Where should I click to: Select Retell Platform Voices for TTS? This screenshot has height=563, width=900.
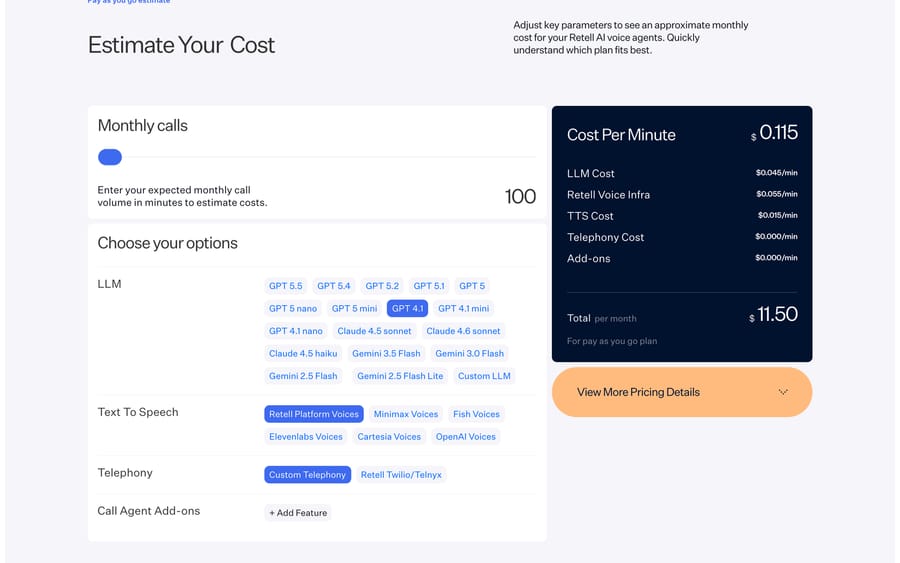(x=313, y=414)
